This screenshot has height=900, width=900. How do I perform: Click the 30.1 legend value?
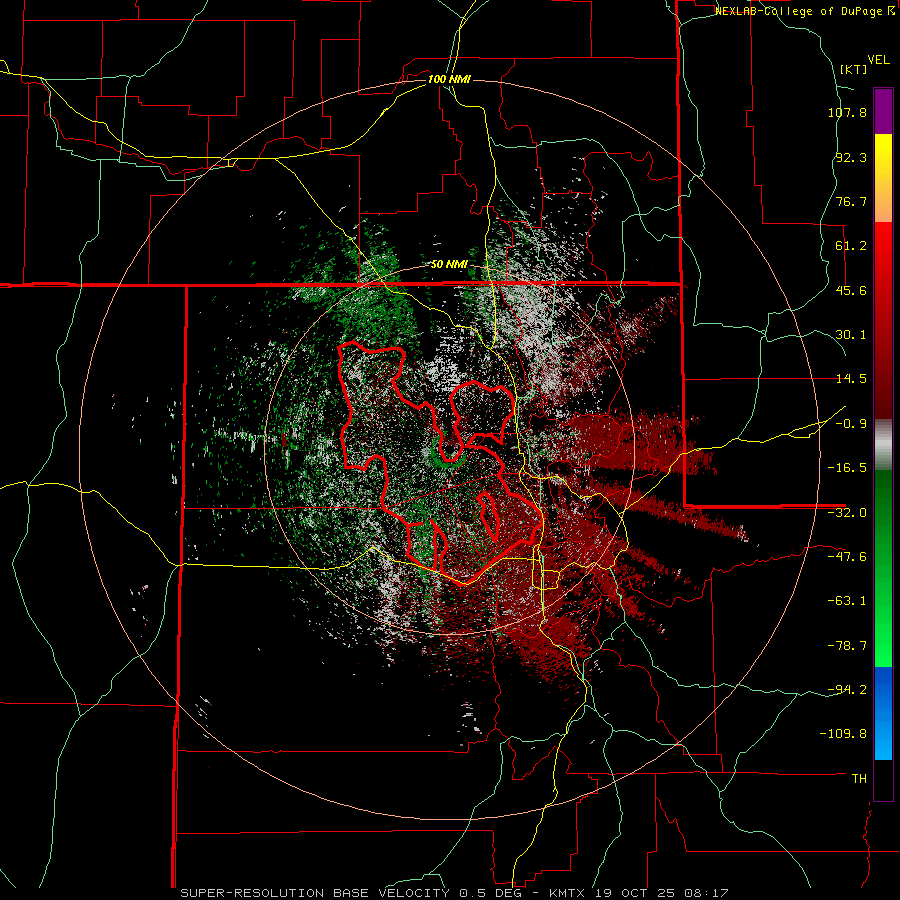click(x=851, y=335)
